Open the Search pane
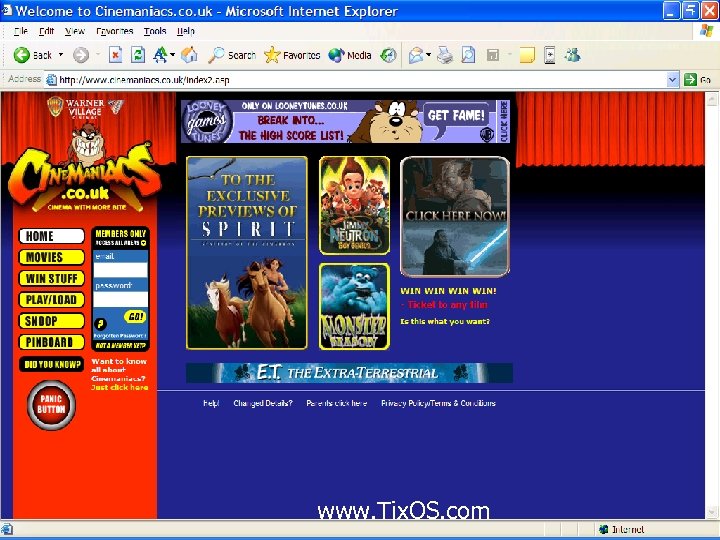Viewport: 720px width, 540px height. click(231, 55)
